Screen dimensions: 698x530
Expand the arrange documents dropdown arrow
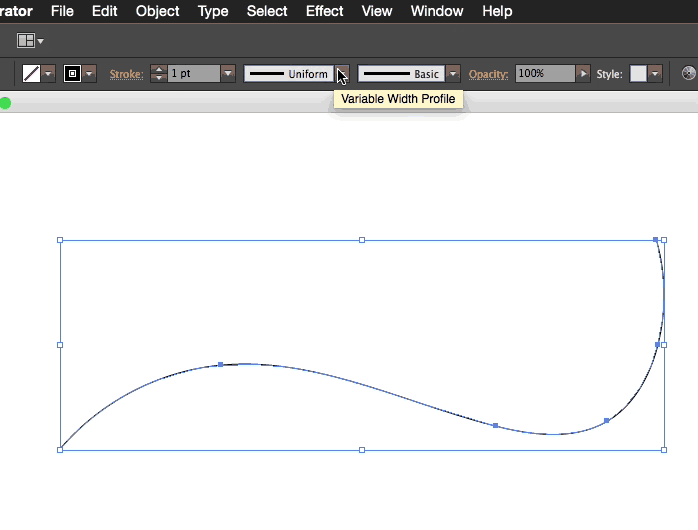(41, 41)
